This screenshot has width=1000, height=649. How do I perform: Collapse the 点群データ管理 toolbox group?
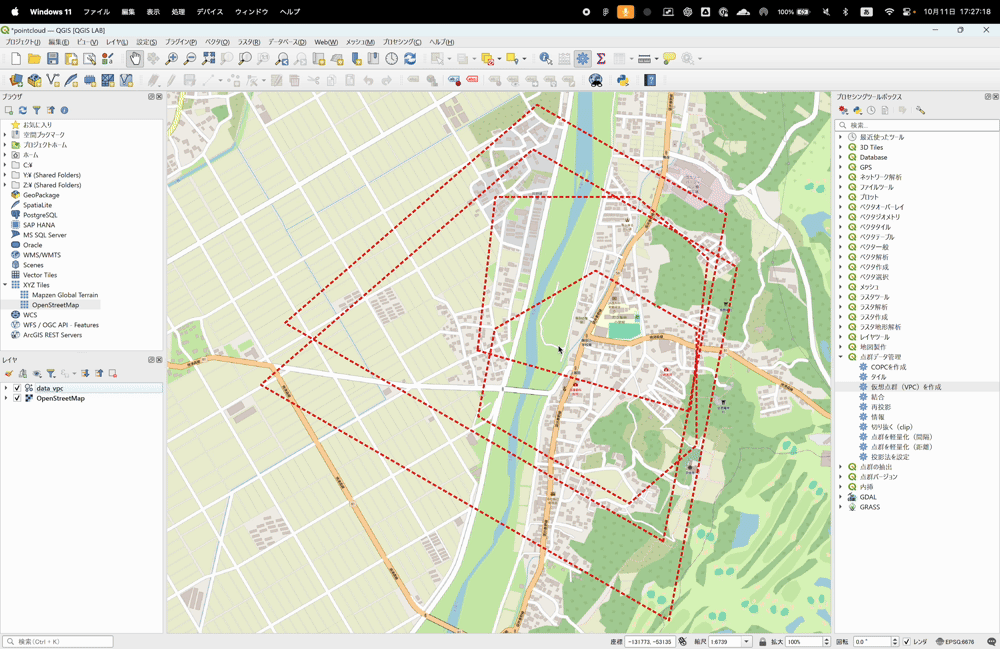[x=841, y=357]
